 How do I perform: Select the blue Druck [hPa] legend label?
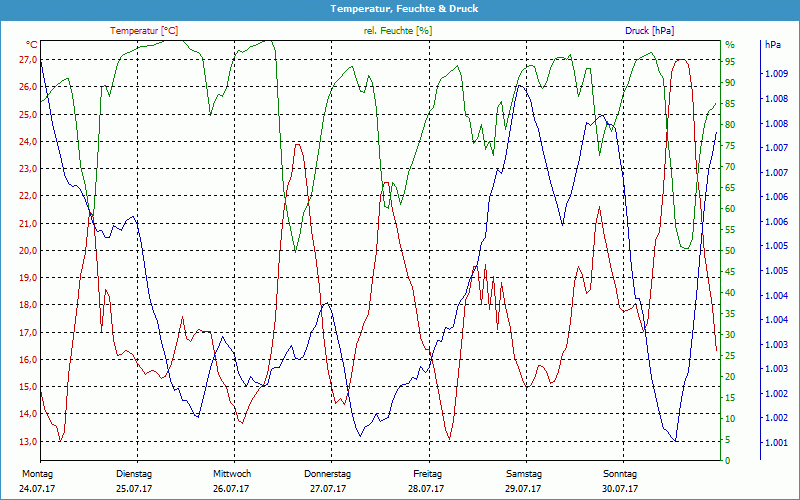(649, 31)
